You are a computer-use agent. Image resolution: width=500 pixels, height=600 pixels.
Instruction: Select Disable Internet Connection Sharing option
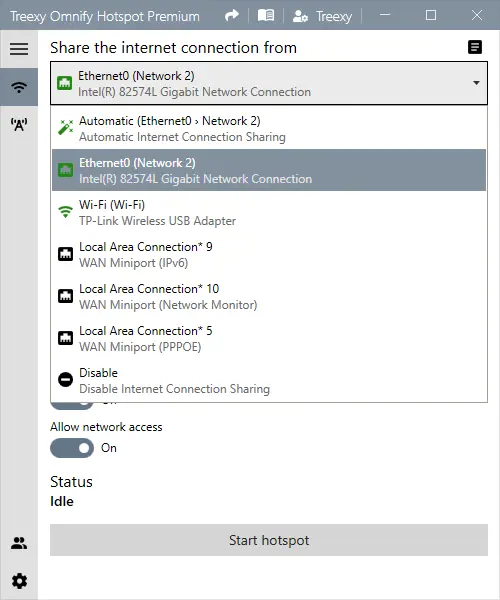pos(269,380)
